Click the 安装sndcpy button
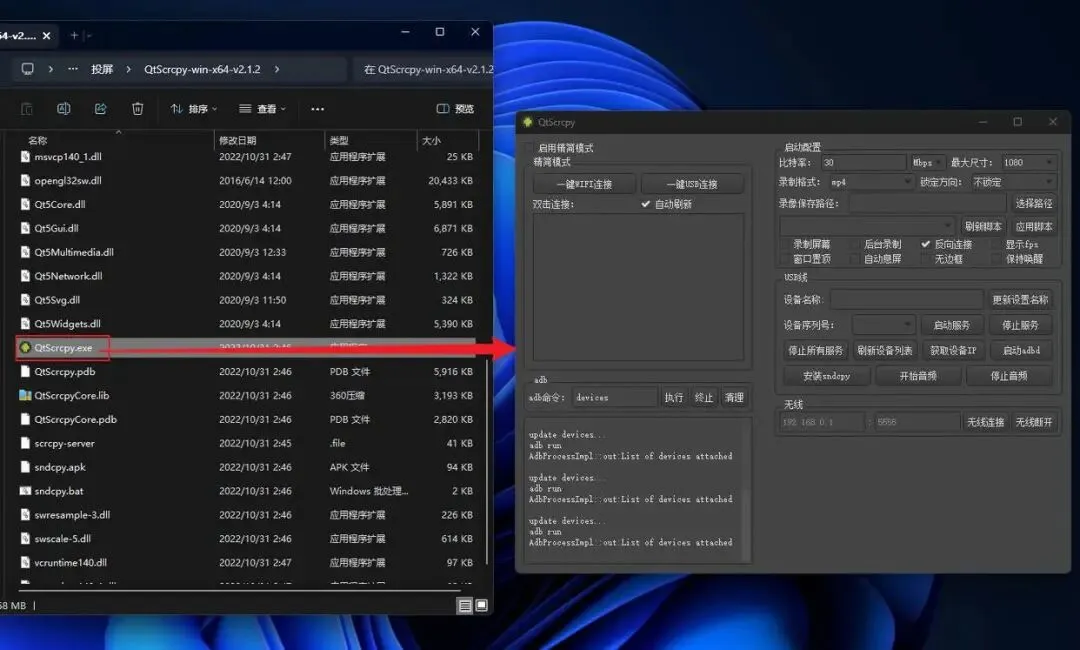Viewport: 1080px width, 650px height. (827, 376)
